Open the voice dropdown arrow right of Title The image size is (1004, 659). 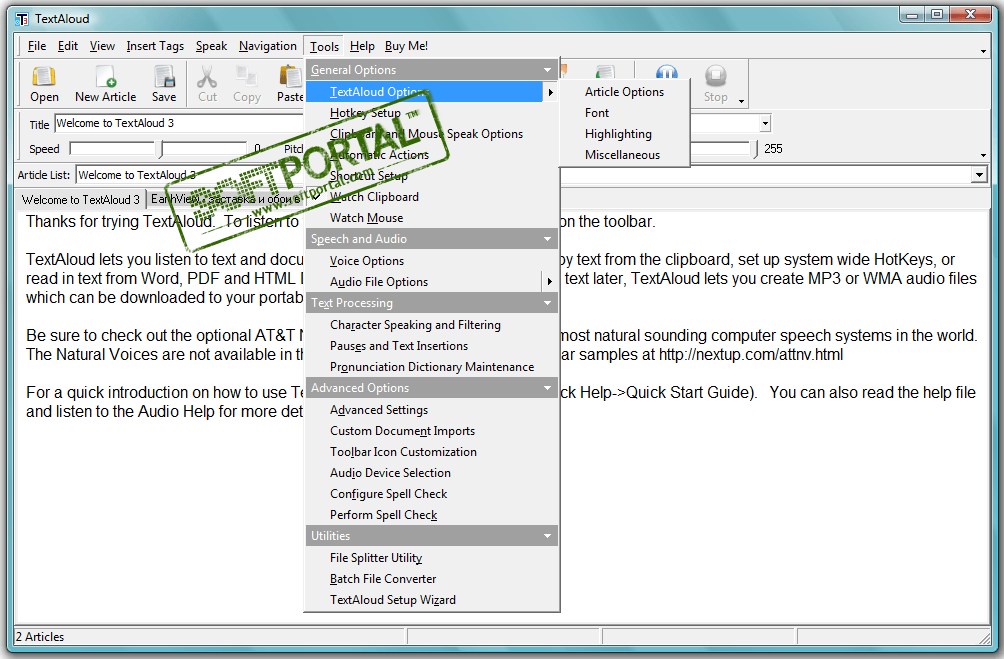(765, 123)
